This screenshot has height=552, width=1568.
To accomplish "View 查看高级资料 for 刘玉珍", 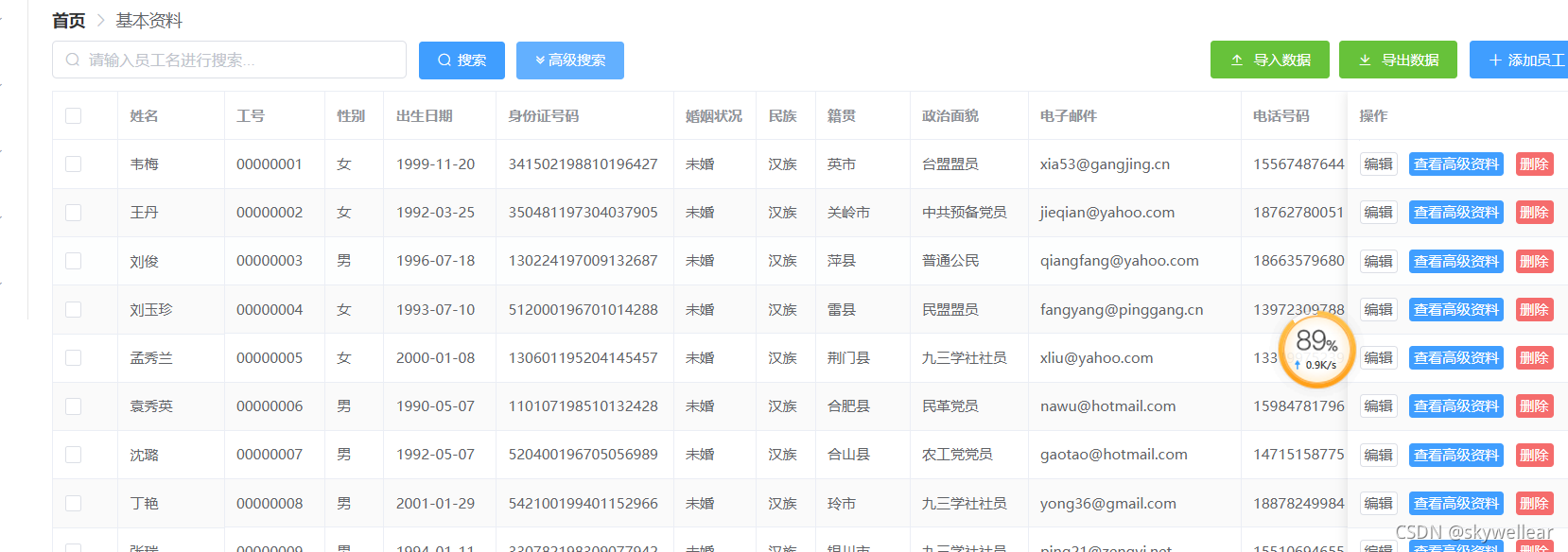I will coord(1456,309).
